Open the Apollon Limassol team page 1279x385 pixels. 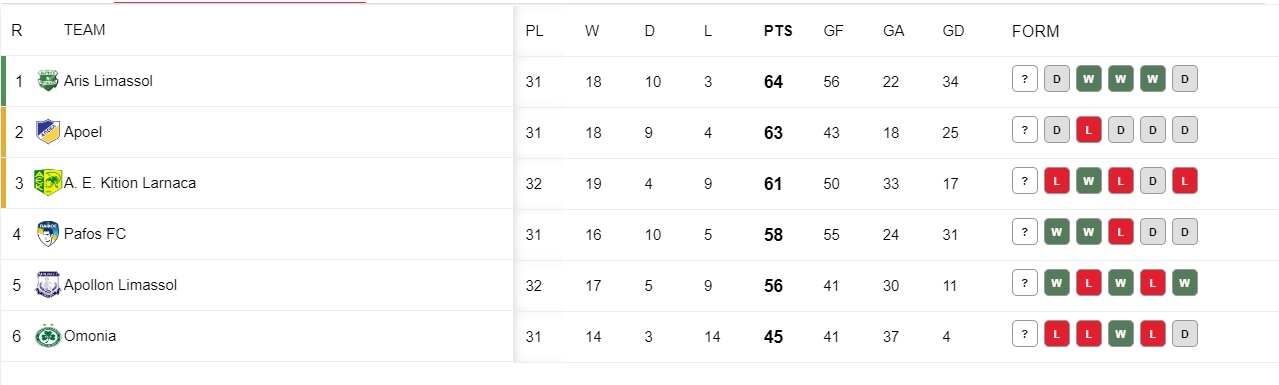(120, 285)
